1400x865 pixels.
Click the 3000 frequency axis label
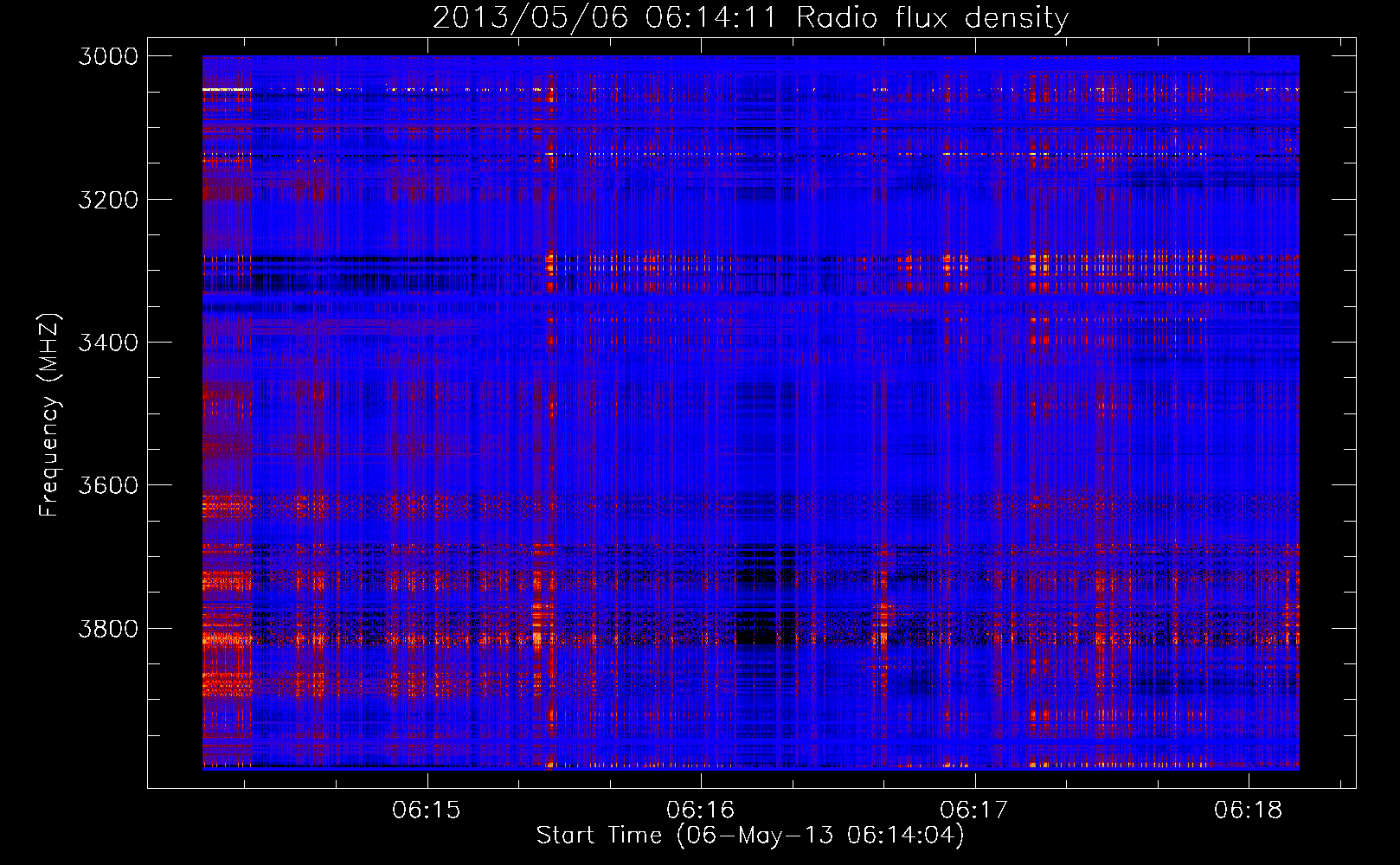108,56
